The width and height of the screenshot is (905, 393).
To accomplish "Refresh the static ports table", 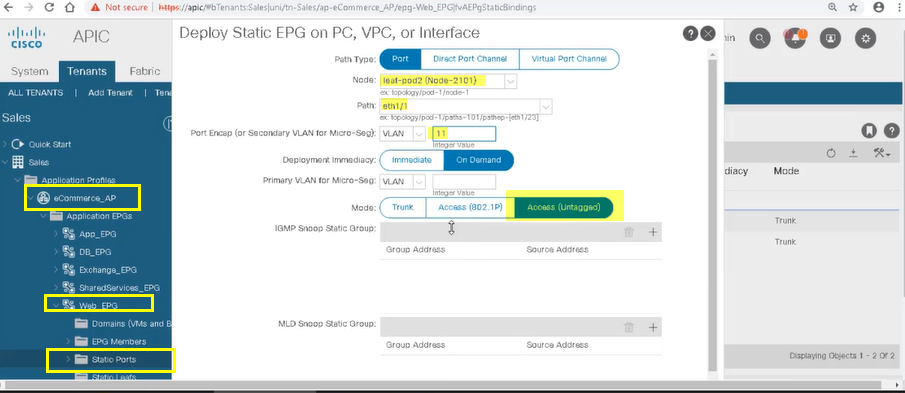I will [x=831, y=154].
